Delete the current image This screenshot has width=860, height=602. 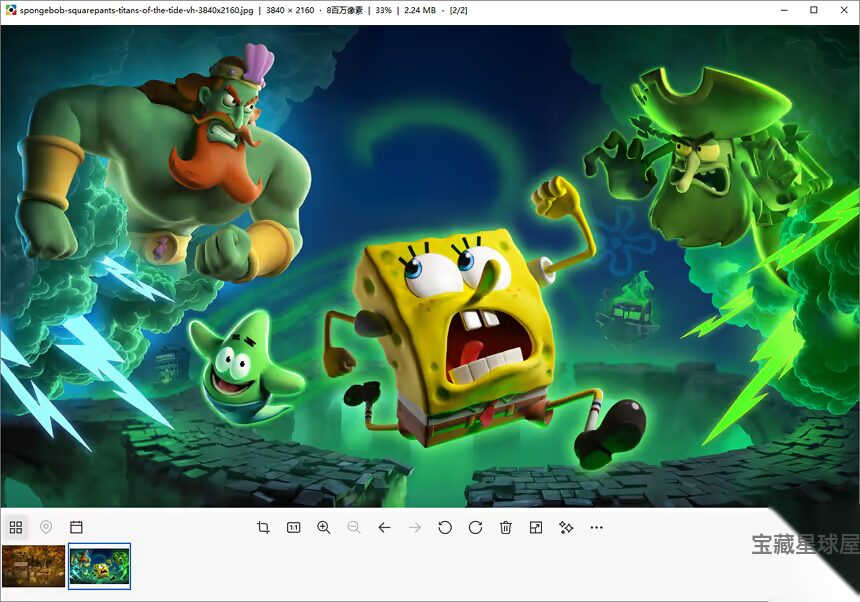click(x=506, y=527)
